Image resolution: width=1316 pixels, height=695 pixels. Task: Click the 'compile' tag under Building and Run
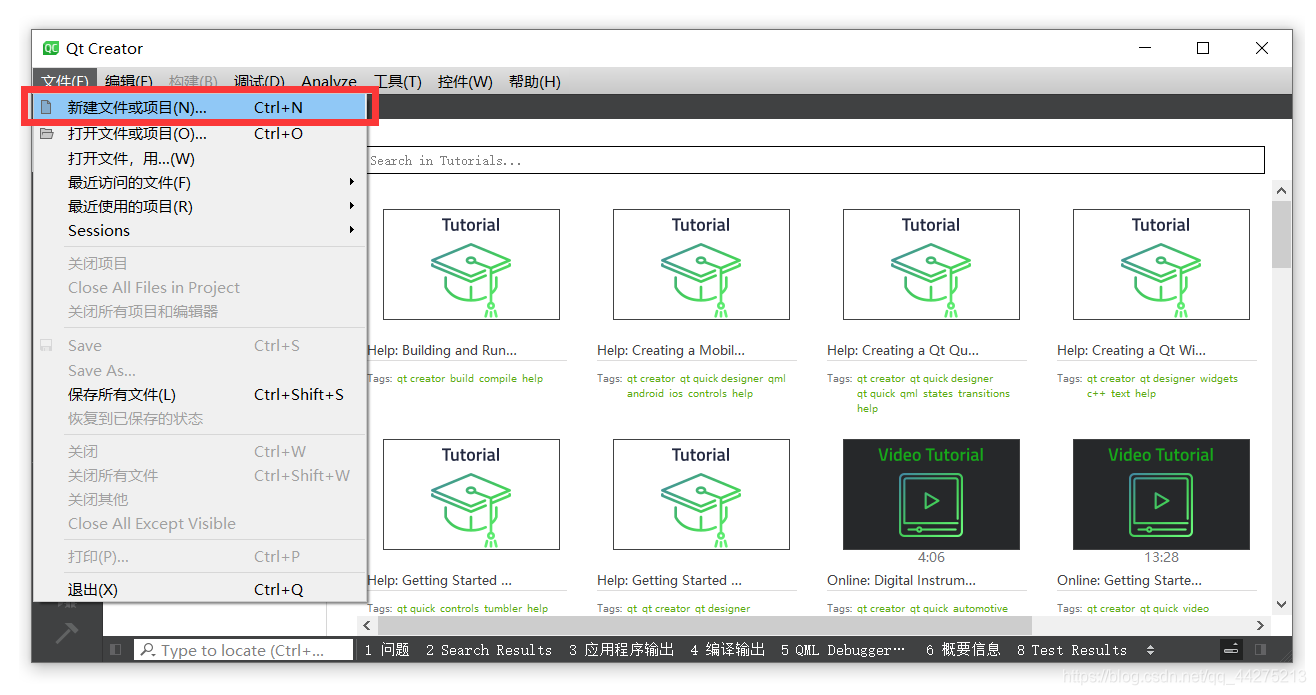point(500,379)
